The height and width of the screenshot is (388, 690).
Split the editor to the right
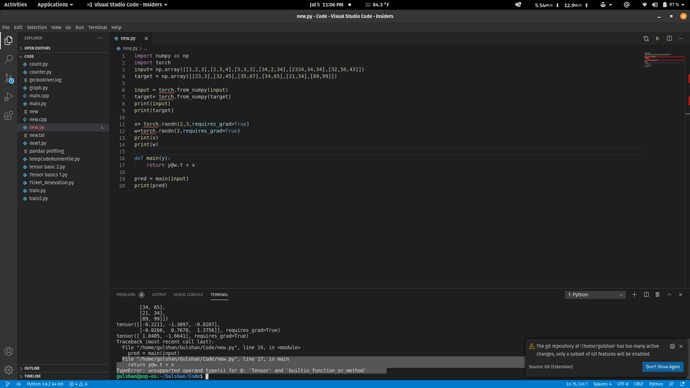pos(669,38)
